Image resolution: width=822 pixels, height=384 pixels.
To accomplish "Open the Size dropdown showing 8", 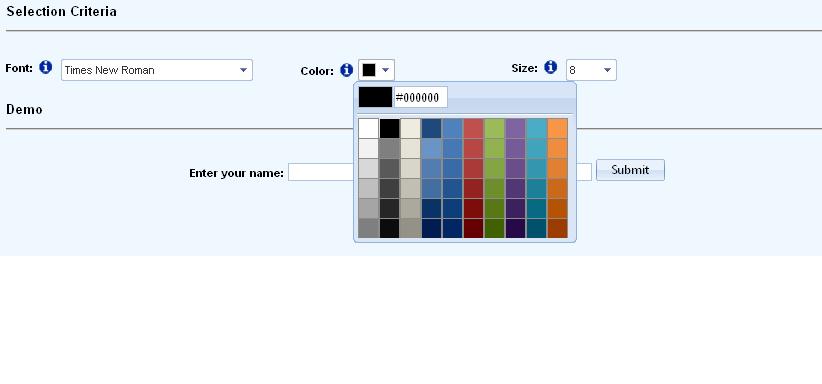I will click(591, 70).
